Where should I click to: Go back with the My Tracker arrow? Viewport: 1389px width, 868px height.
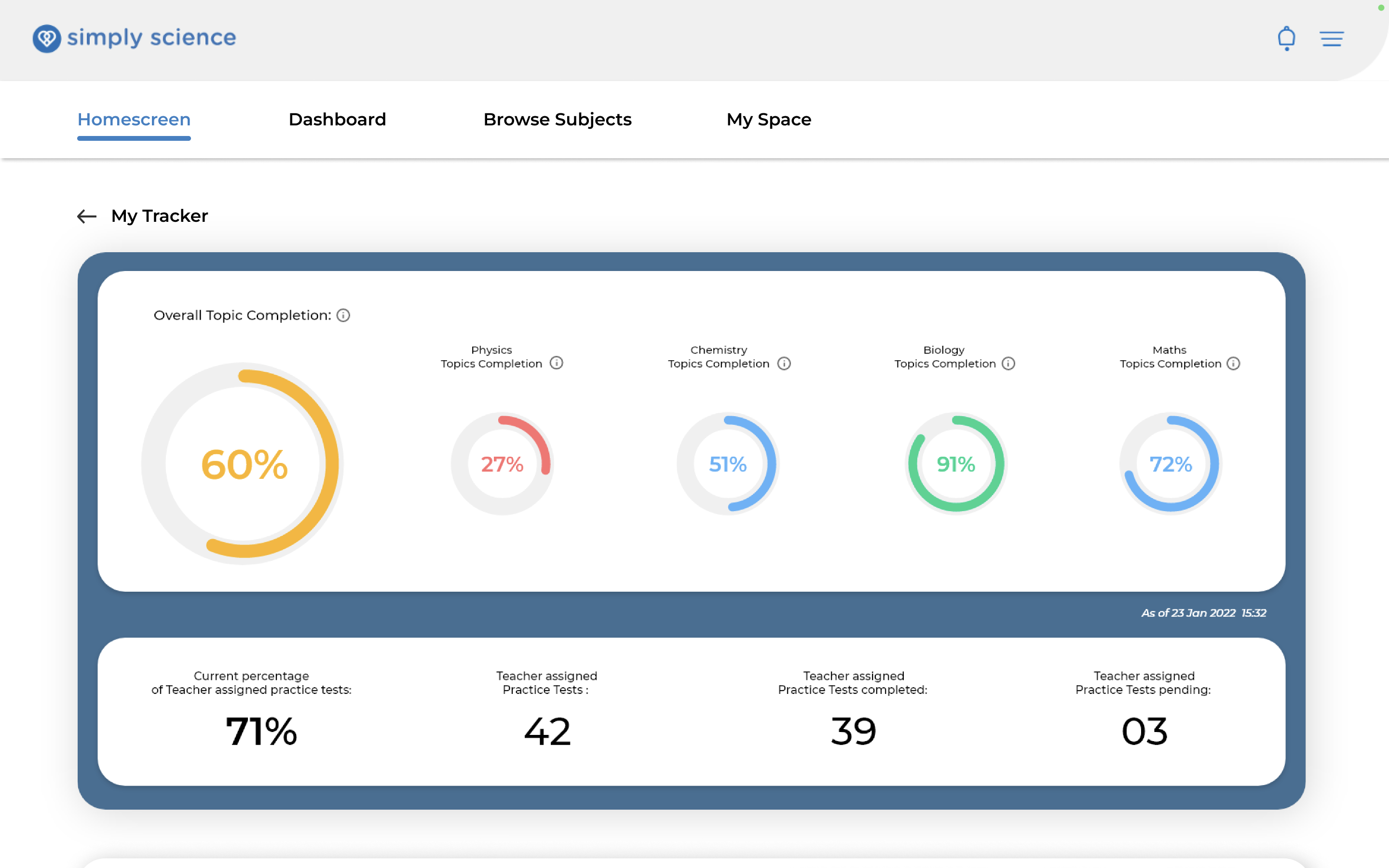click(x=87, y=216)
